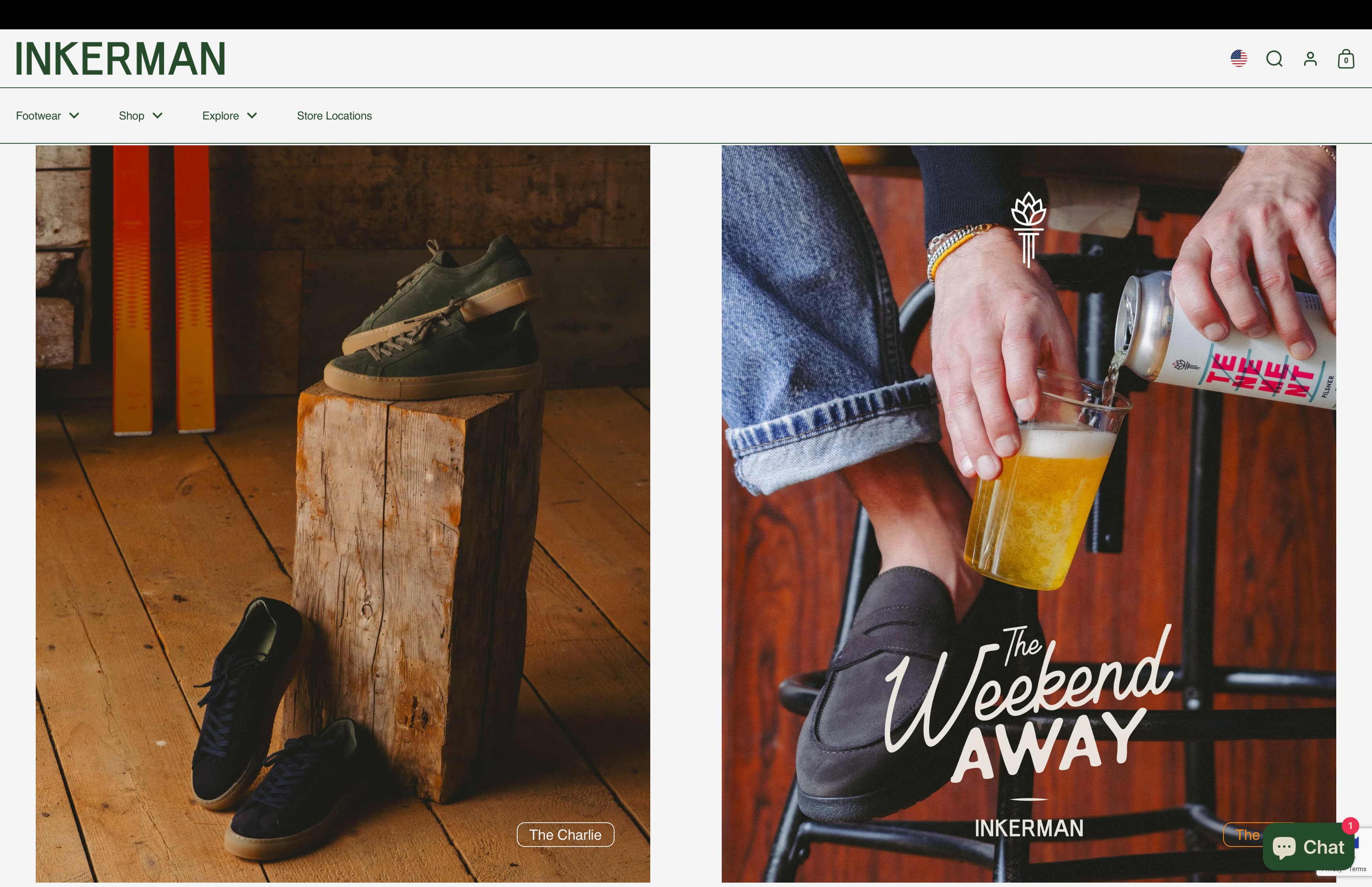1372x887 pixels.
Task: Click the INKERMAN logo in the header
Action: coord(120,58)
